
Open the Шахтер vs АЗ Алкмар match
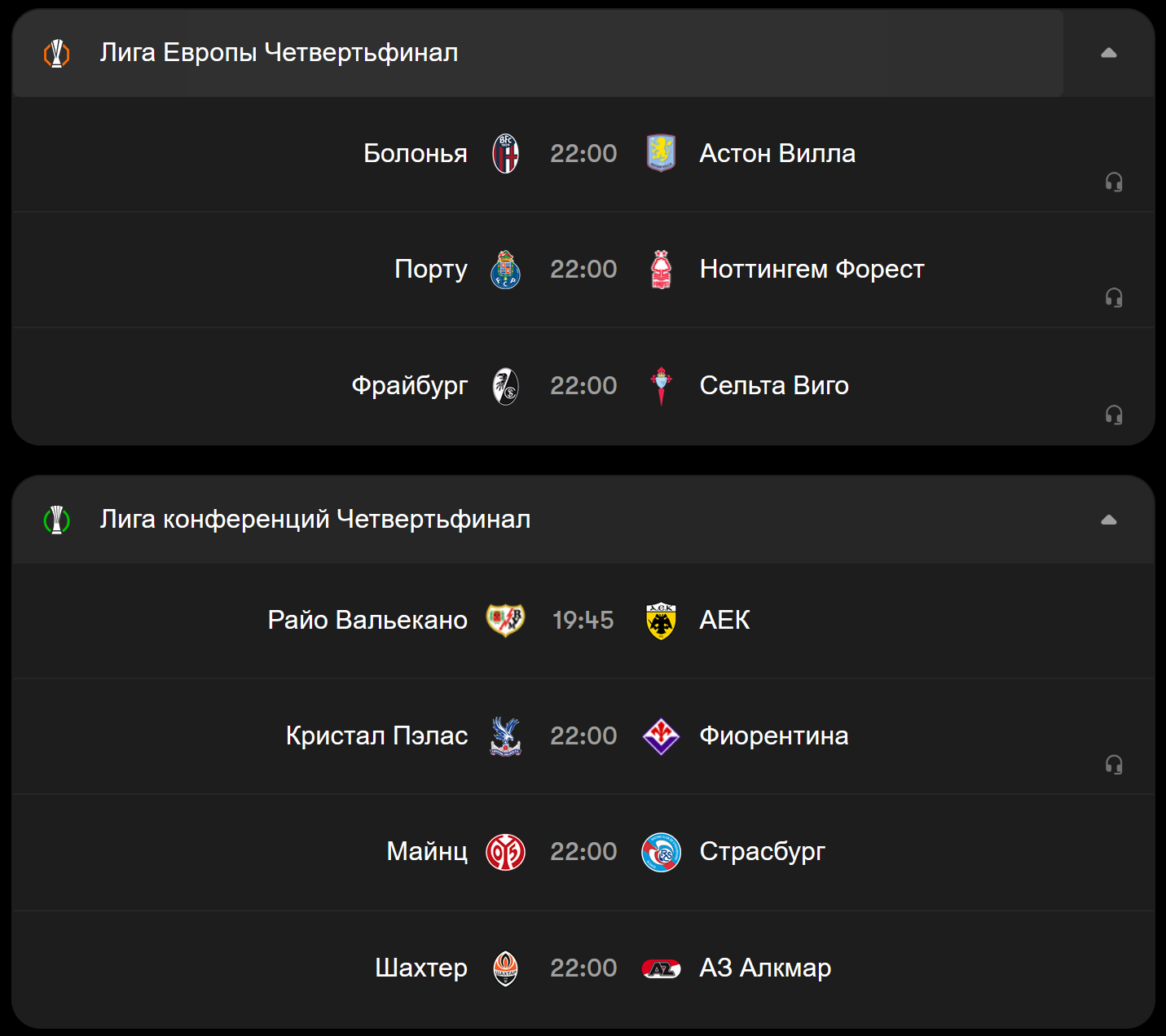pos(583,968)
